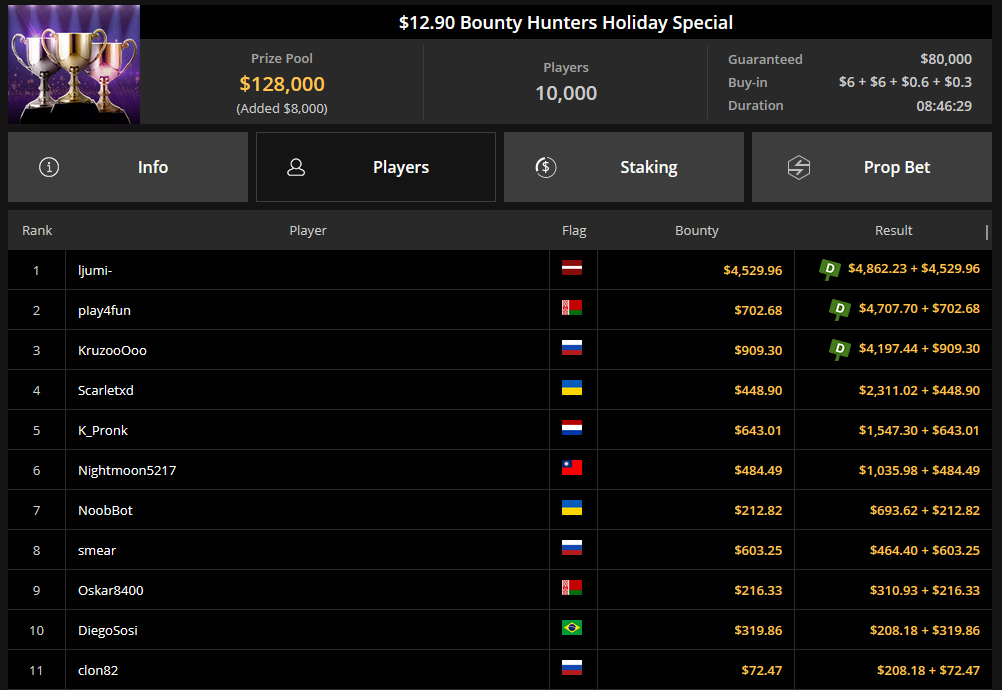Click the Result column header
Image resolution: width=1002 pixels, height=690 pixels.
893,231
